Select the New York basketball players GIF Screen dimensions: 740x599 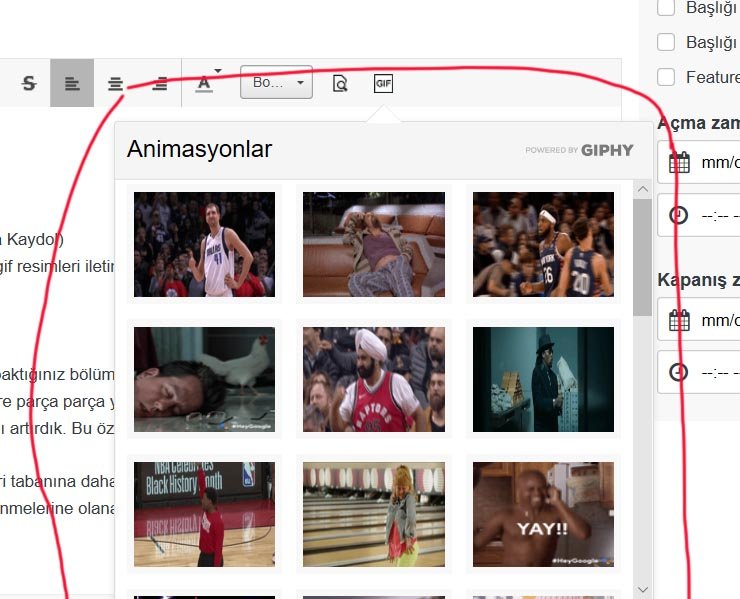(543, 245)
